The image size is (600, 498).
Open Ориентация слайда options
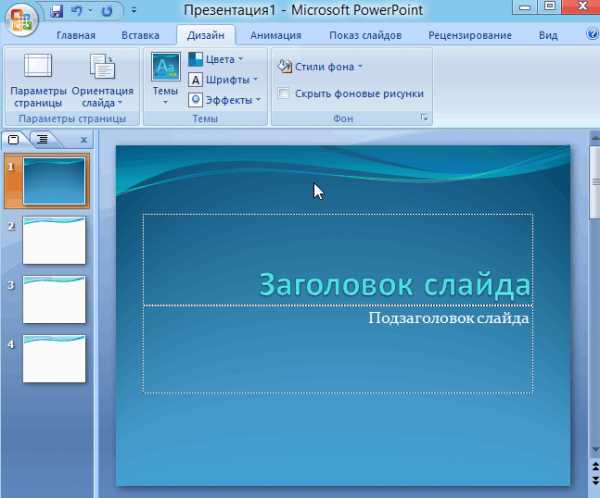[x=102, y=80]
